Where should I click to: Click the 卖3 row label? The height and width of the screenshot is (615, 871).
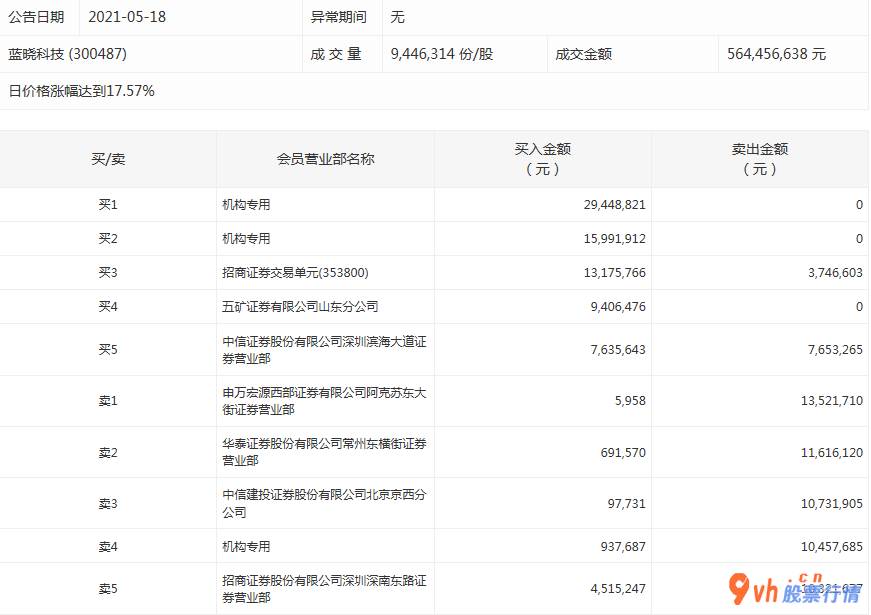pyautogui.click(x=108, y=504)
